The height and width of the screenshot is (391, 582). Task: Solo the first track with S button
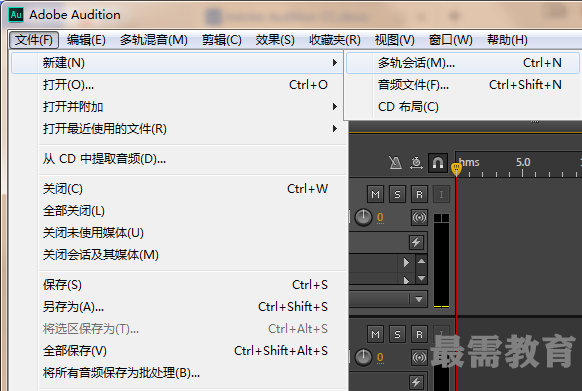tap(397, 194)
